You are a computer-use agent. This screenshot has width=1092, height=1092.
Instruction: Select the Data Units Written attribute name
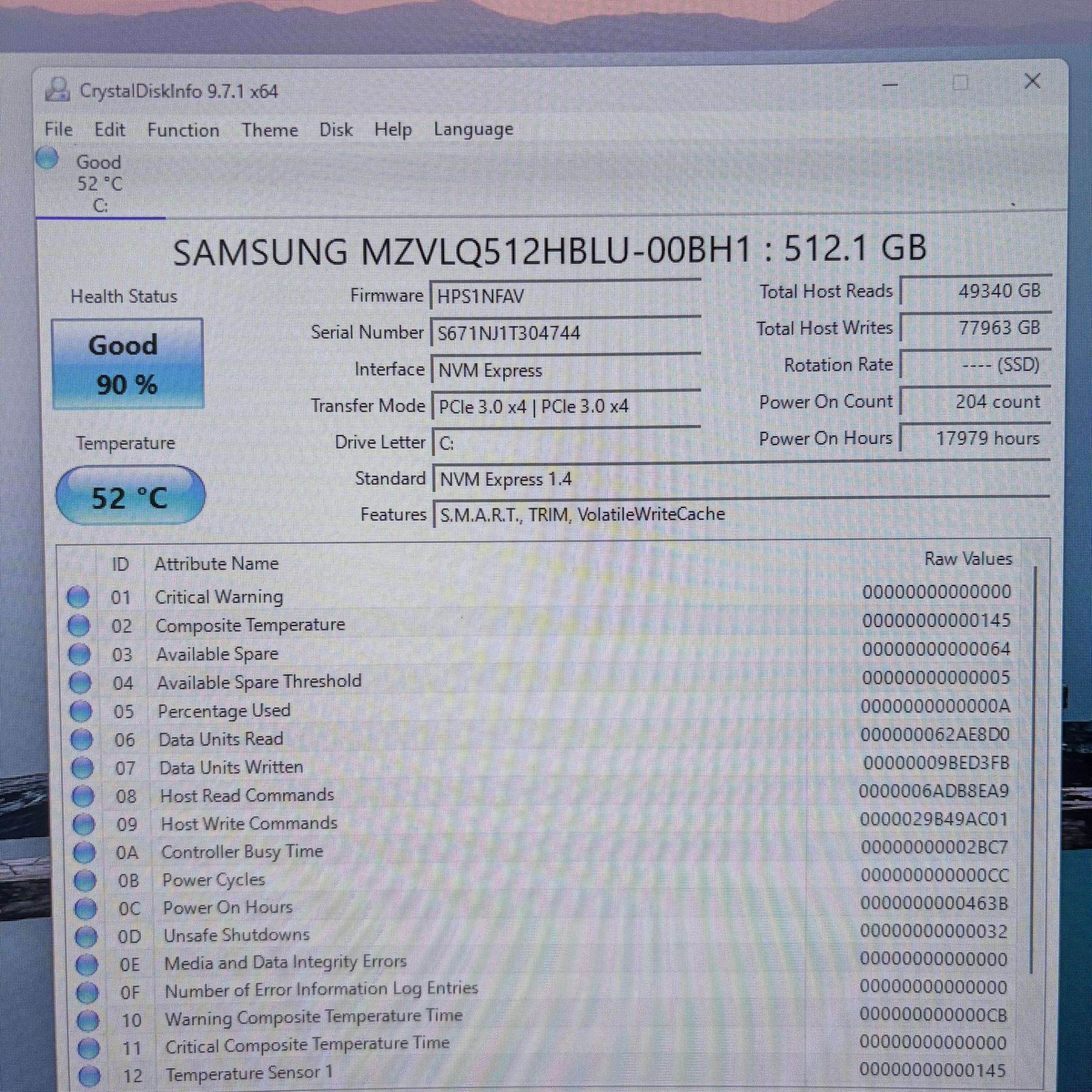coord(230,768)
